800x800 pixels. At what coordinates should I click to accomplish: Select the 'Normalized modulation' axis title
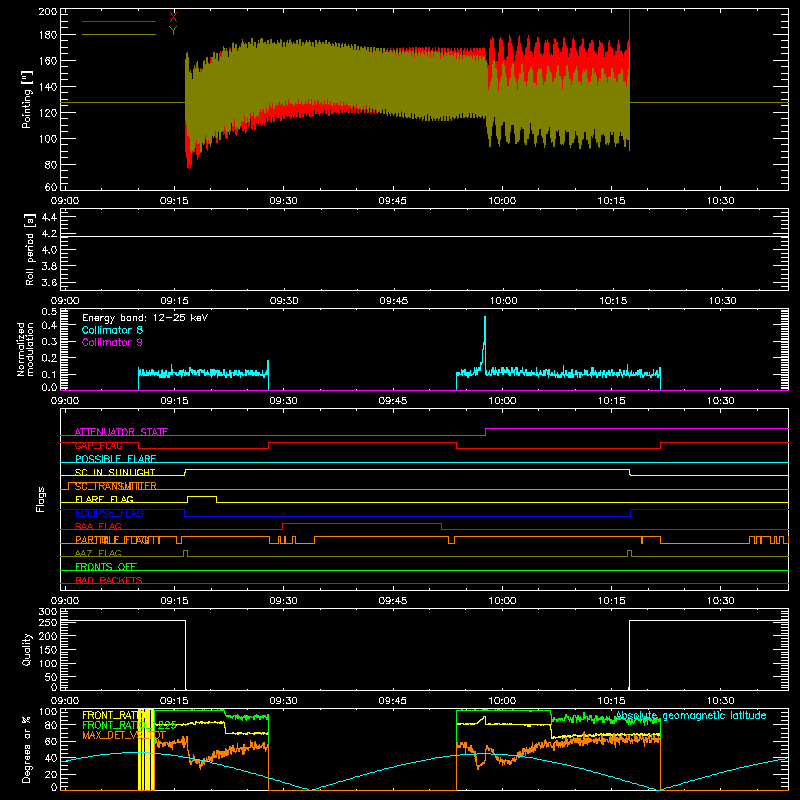click(25, 349)
